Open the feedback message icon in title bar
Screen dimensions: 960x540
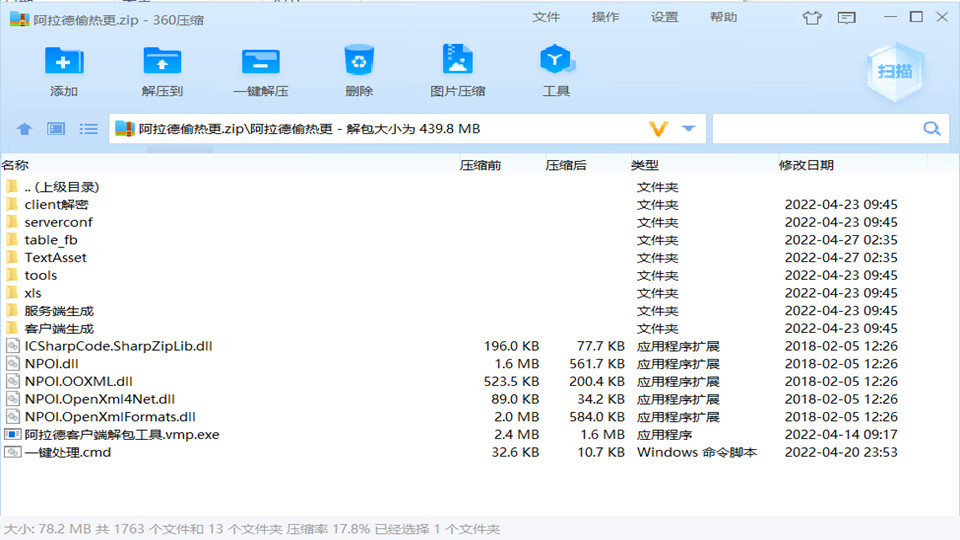click(847, 18)
